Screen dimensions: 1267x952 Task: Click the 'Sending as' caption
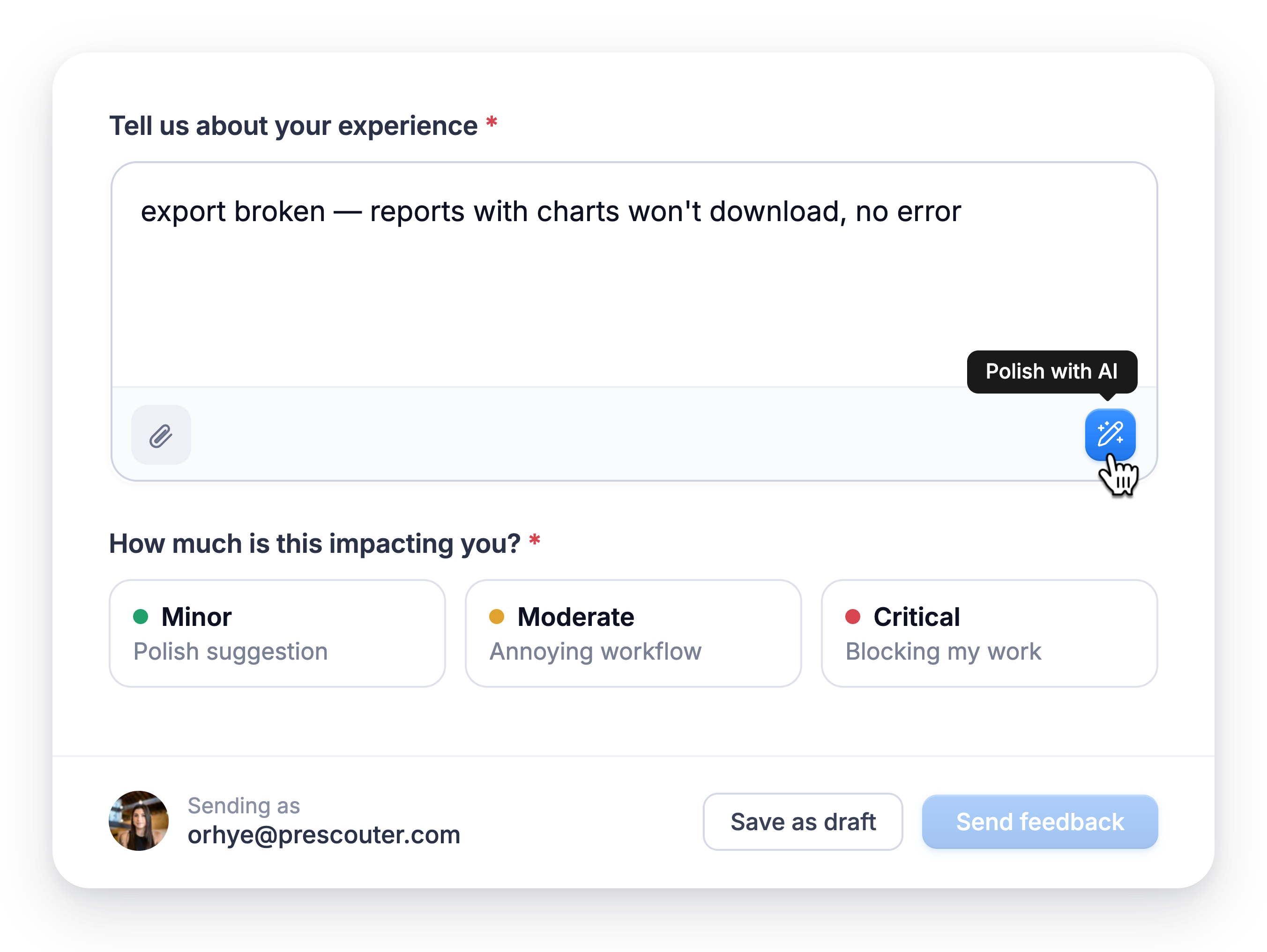pyautogui.click(x=244, y=805)
